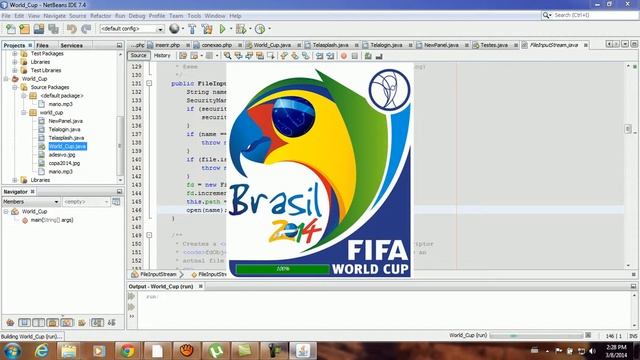This screenshot has width=640, height=360.
Task: Switch to the Services tab
Action: [71, 46]
